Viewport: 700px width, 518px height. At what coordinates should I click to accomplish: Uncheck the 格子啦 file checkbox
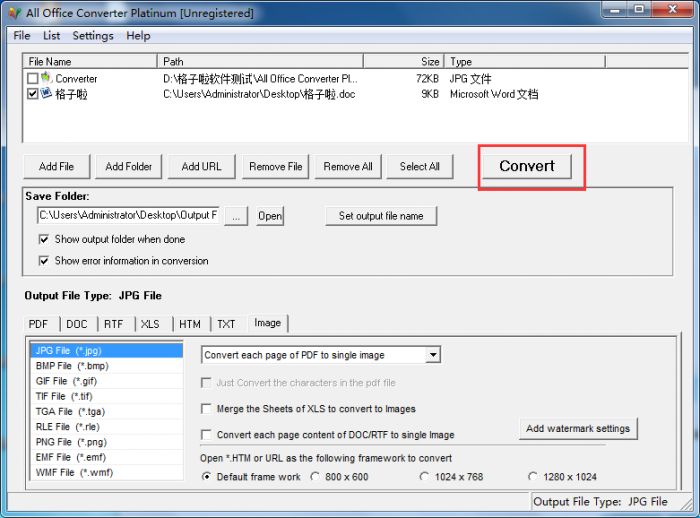click(33, 94)
